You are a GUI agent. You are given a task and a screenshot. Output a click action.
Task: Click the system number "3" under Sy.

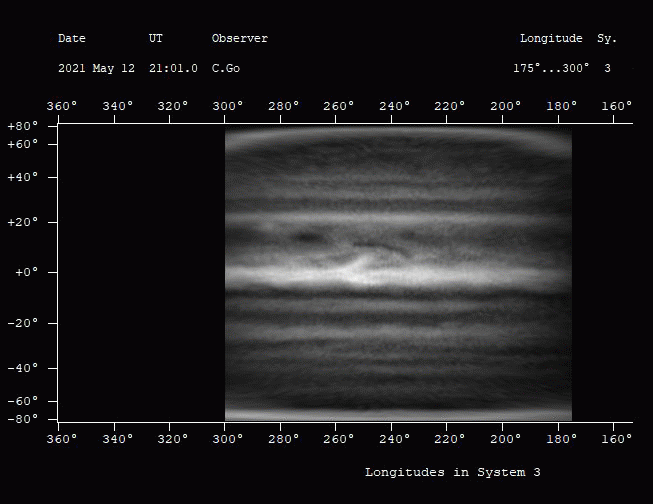(x=607, y=68)
